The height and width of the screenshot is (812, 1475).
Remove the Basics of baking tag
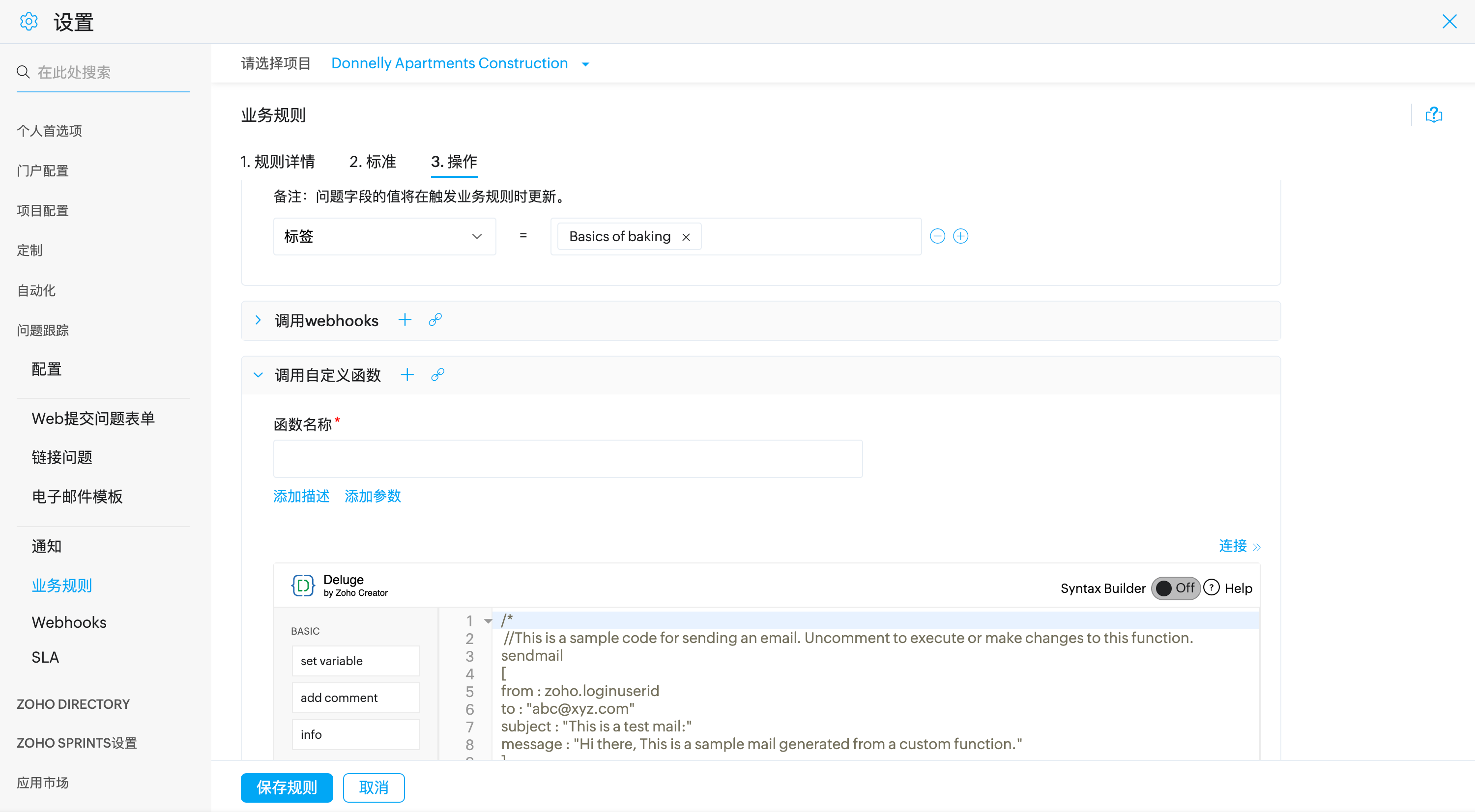pos(686,237)
